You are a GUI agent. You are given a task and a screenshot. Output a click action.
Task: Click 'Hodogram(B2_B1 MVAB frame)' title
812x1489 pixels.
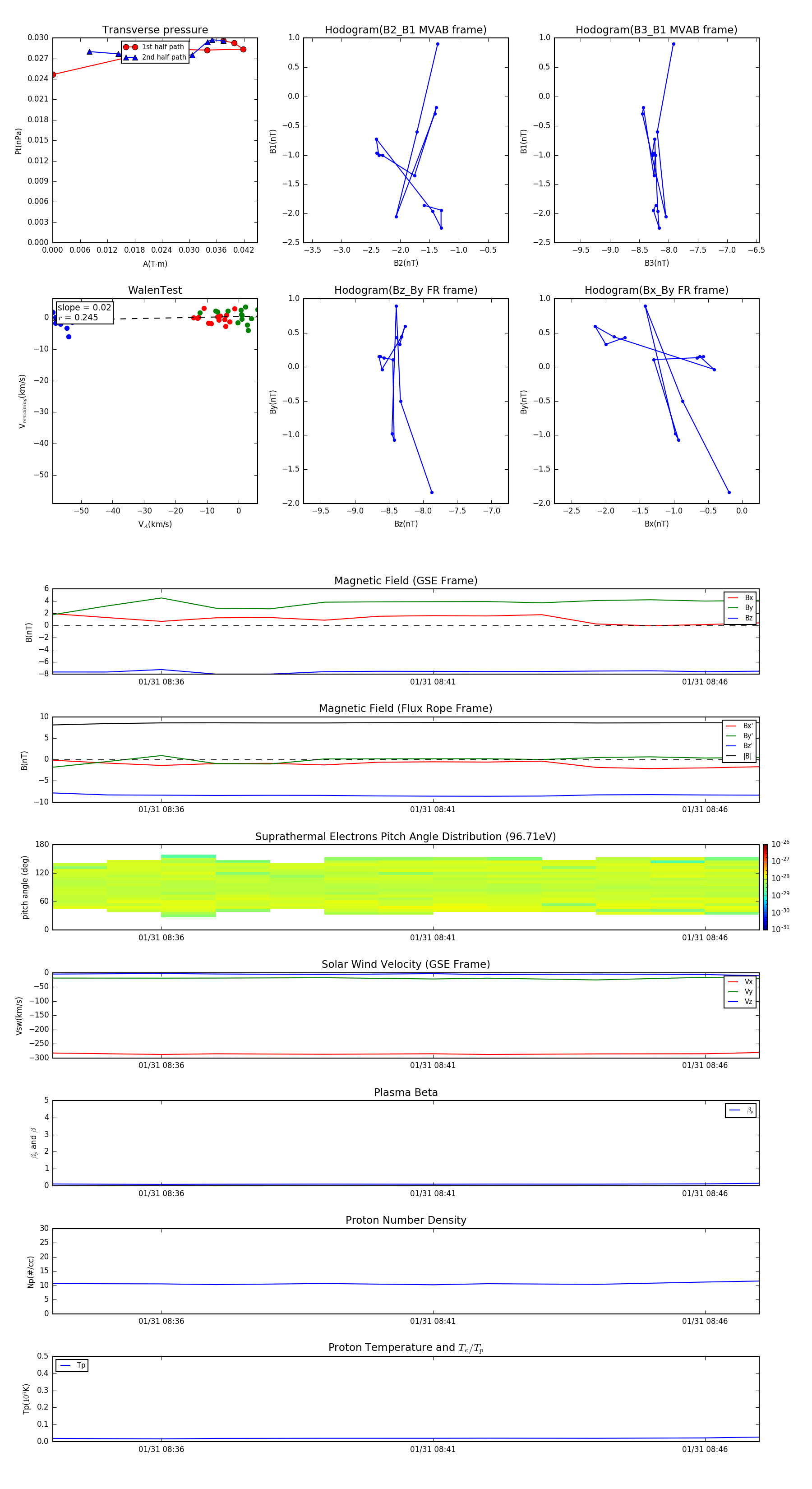pos(406,30)
